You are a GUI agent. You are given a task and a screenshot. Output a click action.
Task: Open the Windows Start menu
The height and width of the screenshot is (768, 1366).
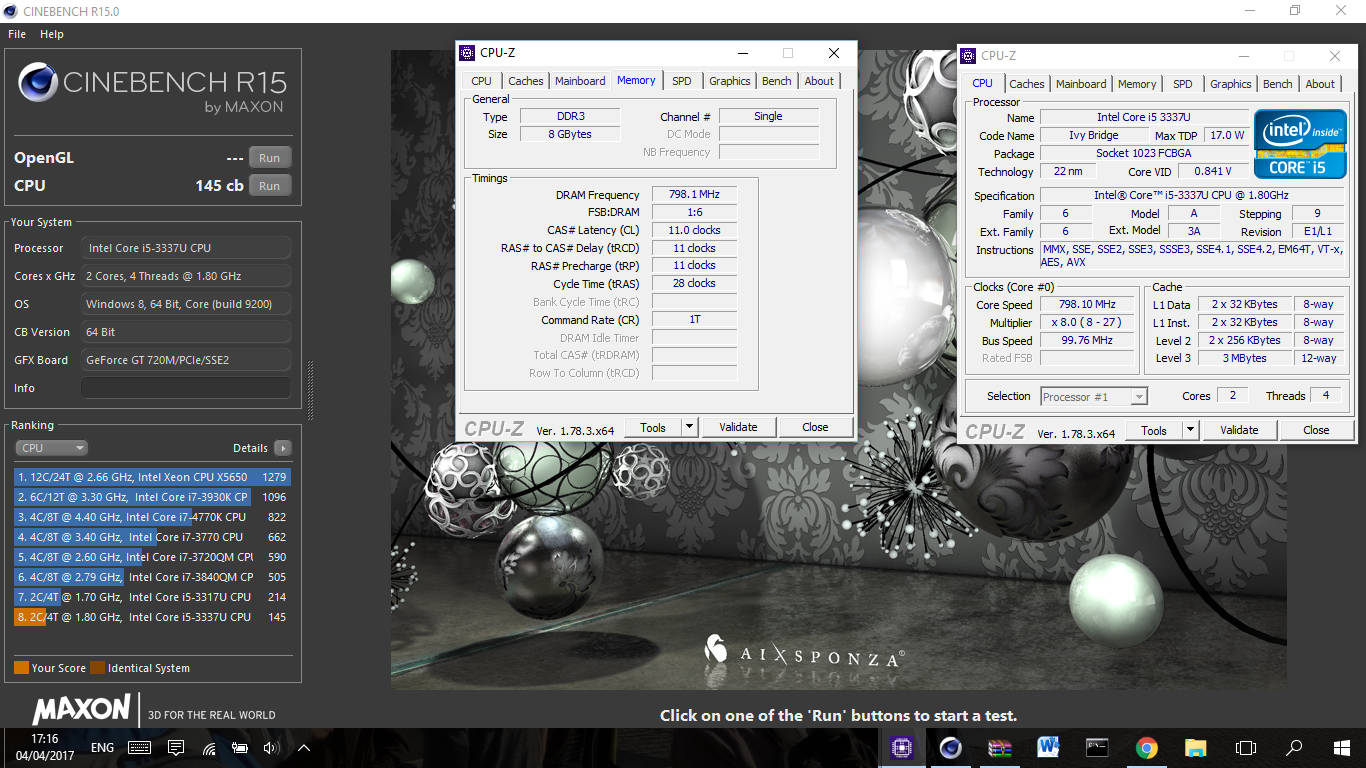click(1342, 747)
